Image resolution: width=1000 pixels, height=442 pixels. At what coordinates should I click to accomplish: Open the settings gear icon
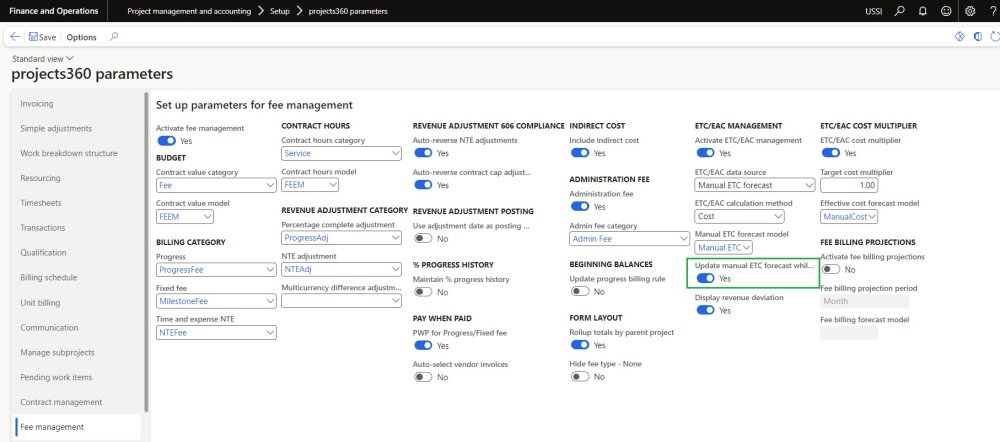pos(968,11)
